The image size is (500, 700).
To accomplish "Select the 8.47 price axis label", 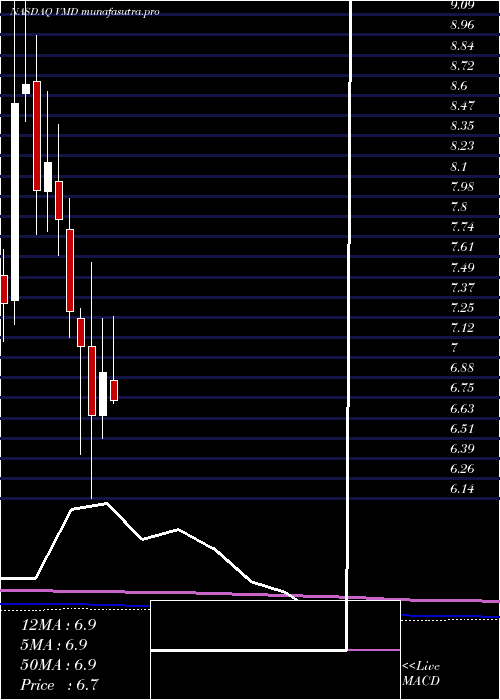I will click(x=462, y=106).
